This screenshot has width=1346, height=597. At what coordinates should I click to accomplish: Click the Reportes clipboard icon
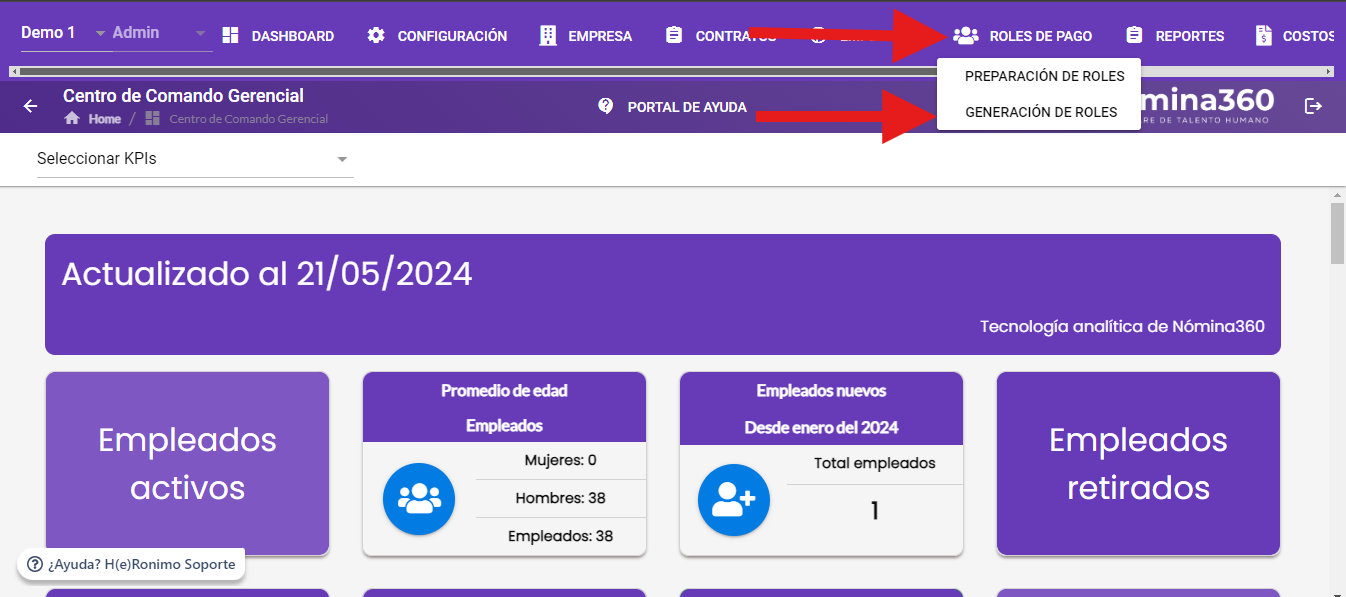pyautogui.click(x=1134, y=36)
